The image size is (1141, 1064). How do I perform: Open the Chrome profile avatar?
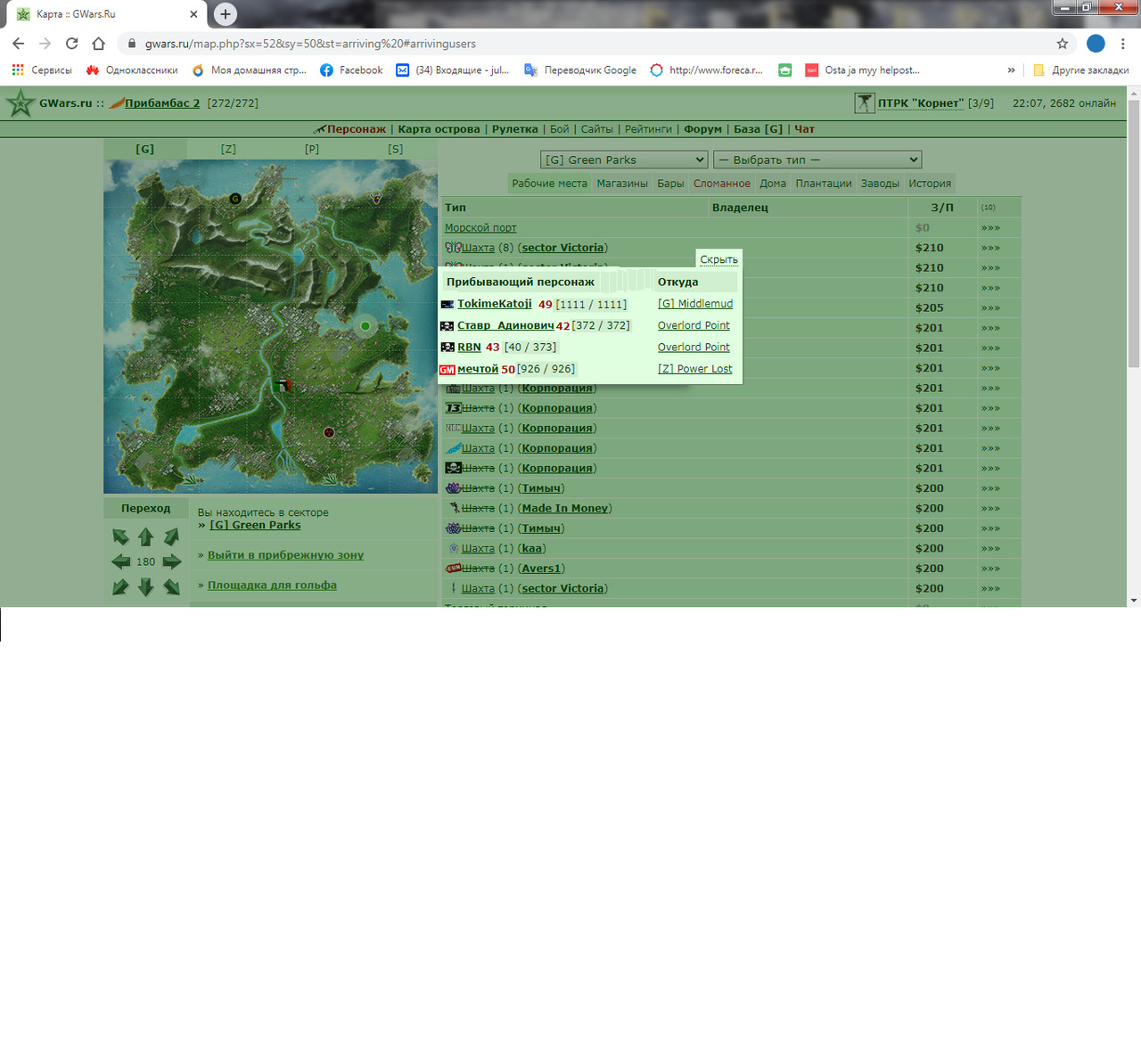(1096, 44)
